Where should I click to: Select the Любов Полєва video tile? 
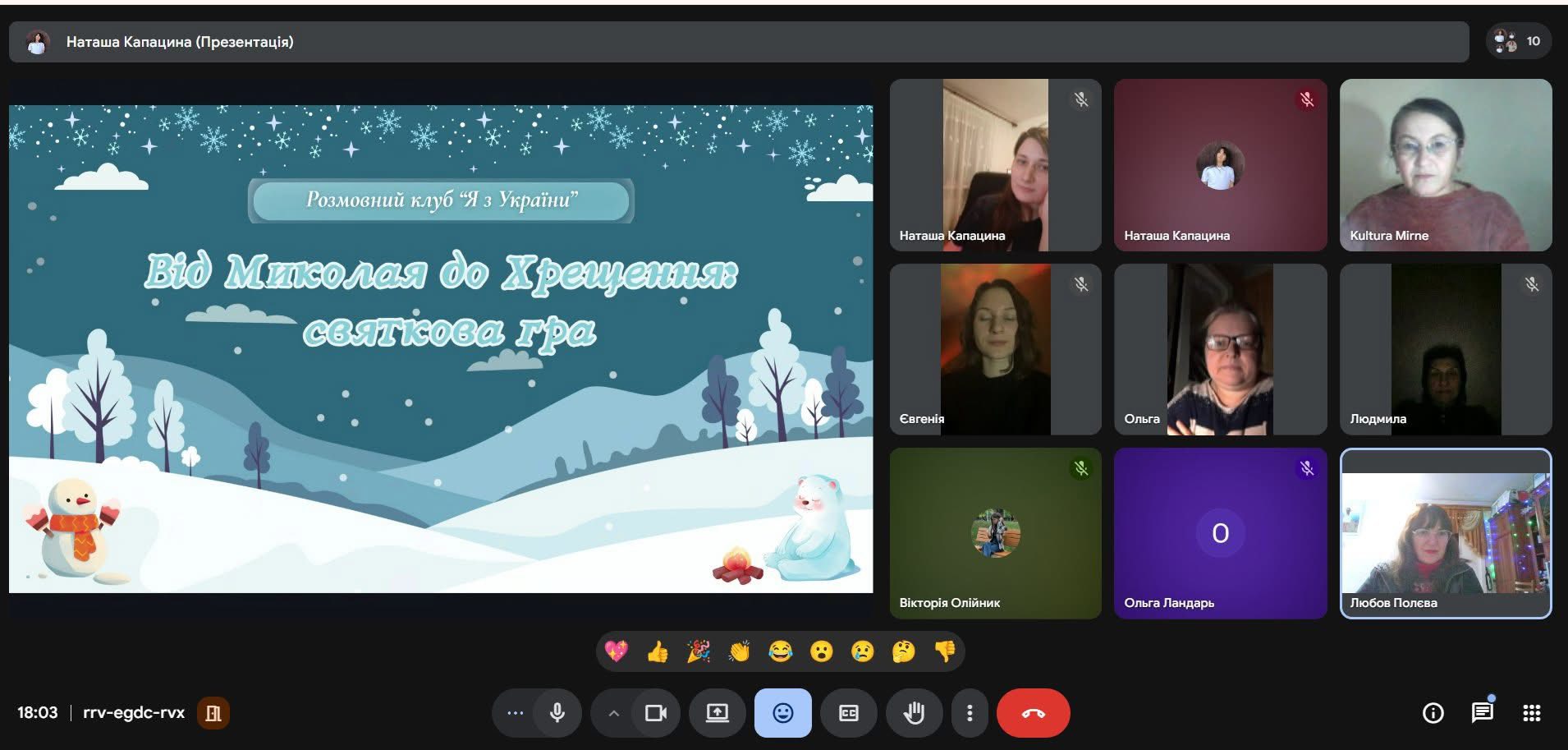(1445, 533)
